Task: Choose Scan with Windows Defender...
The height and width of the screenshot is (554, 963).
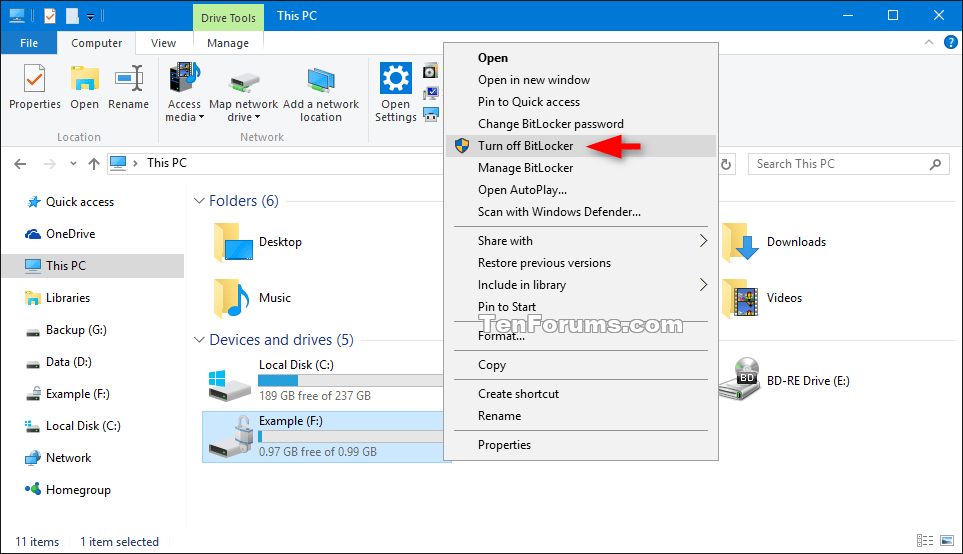Action: click(x=581, y=212)
